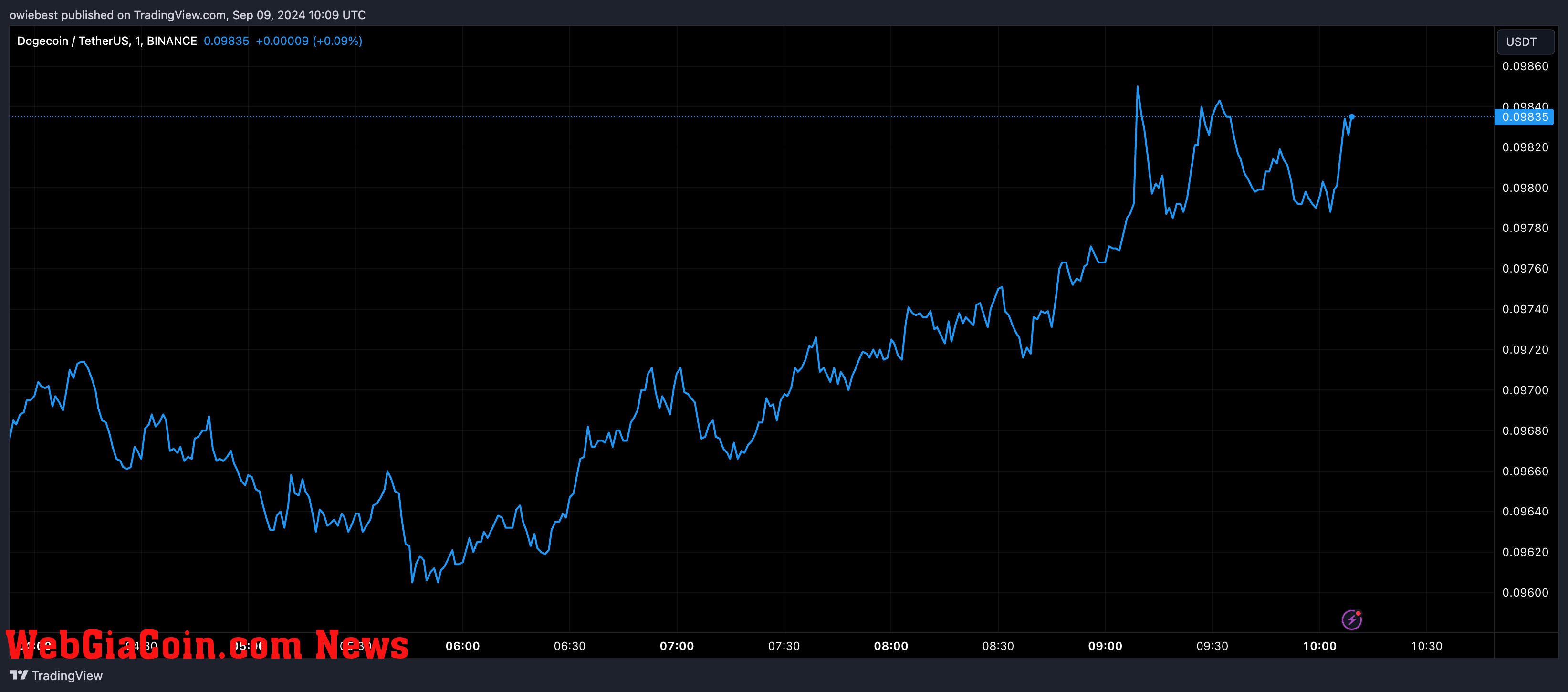Click the 0.09640 price axis label

point(1525,512)
